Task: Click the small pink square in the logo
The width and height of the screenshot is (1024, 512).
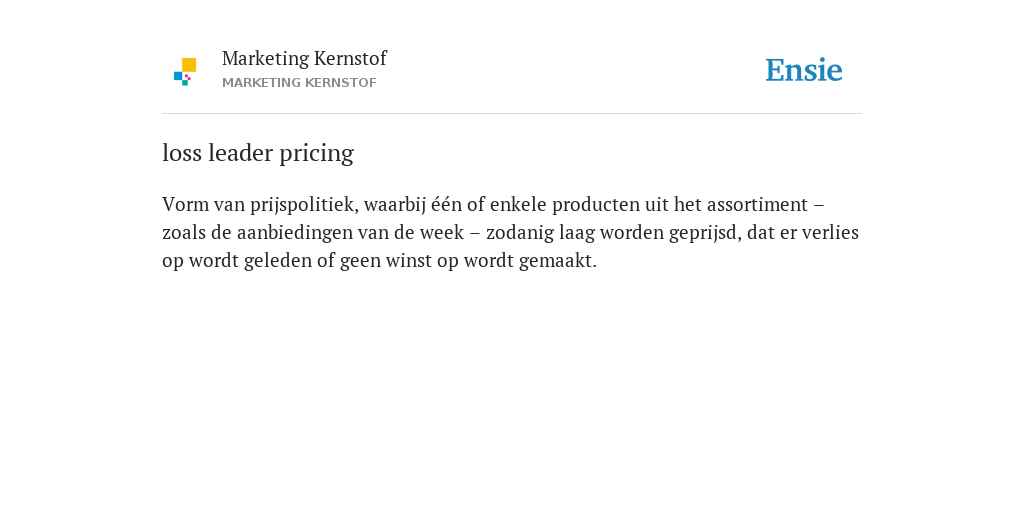Action: coord(187,77)
